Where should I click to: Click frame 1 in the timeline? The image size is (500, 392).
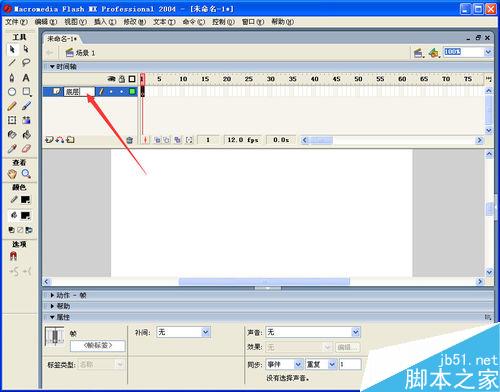click(x=142, y=91)
